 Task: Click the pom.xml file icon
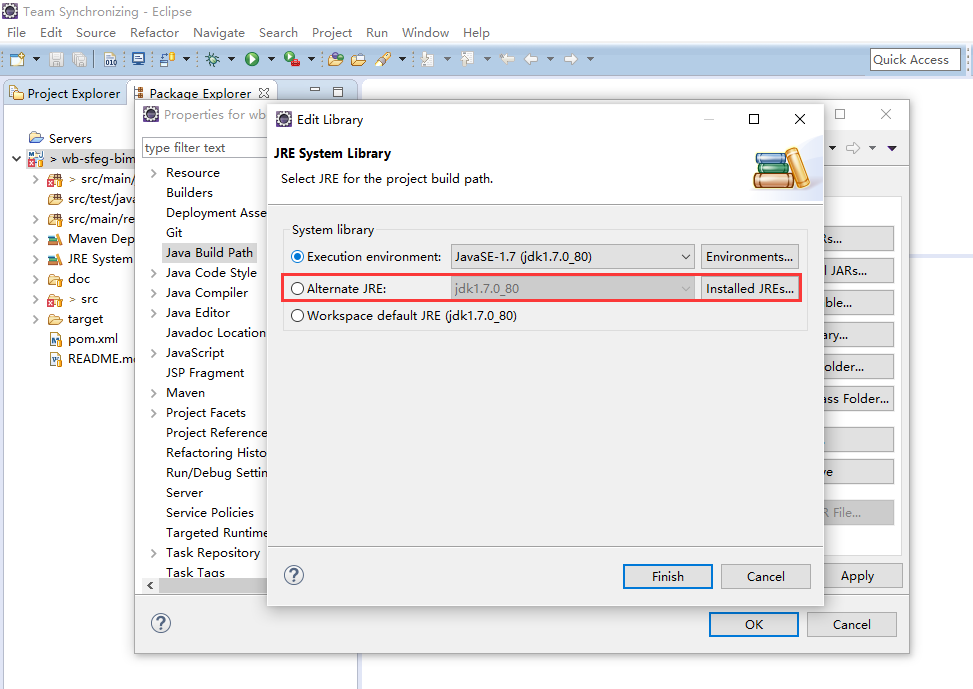56,339
